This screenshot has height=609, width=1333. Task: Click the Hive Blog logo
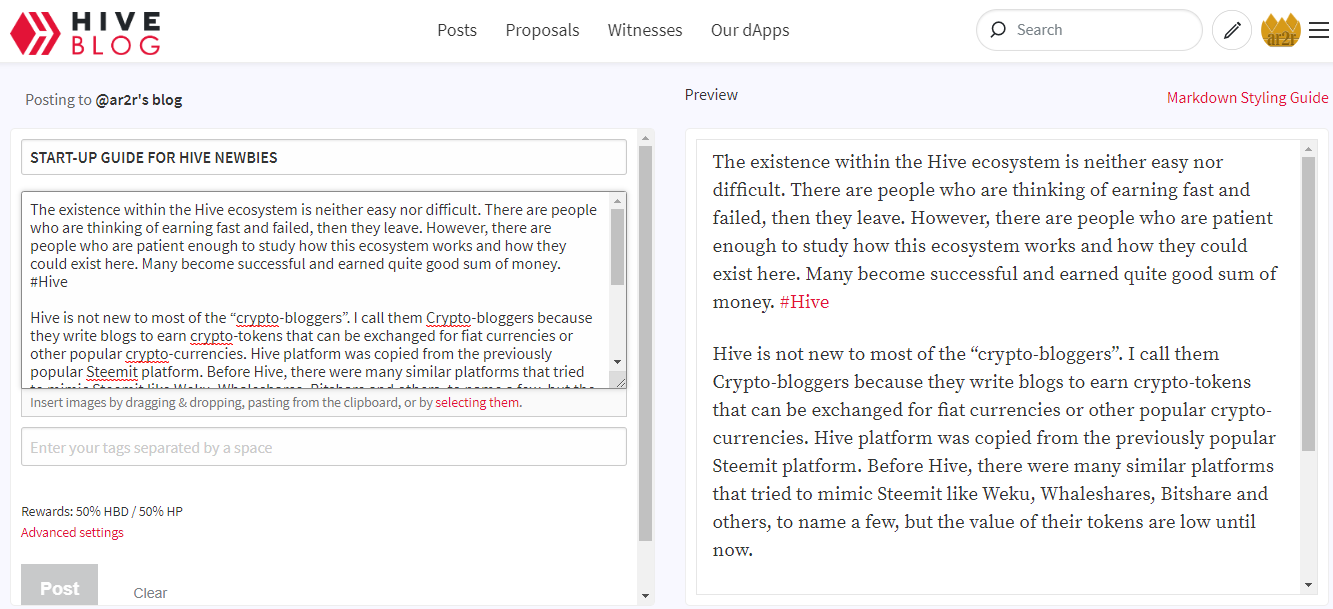click(x=85, y=31)
